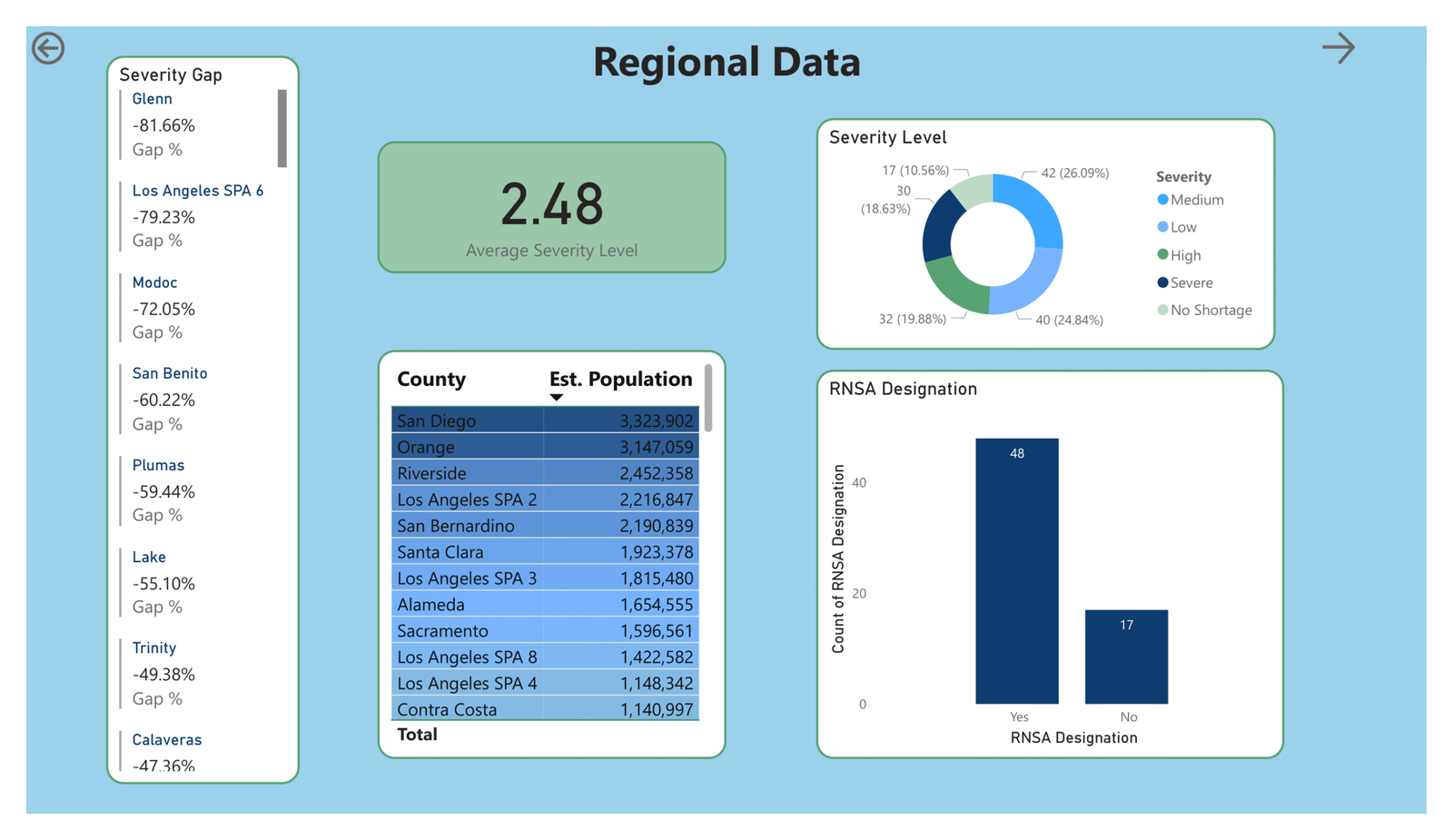Select the San Diego table row
The image size is (1453, 840).
(545, 420)
